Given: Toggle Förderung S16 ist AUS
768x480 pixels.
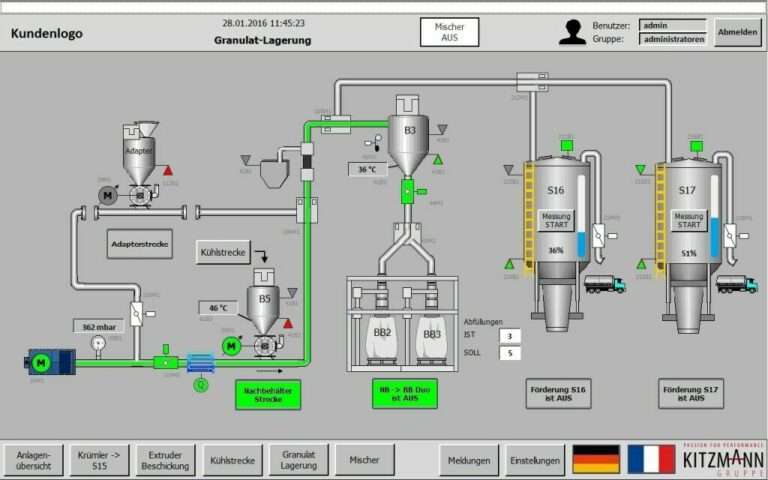Looking at the screenshot, I should (558, 394).
